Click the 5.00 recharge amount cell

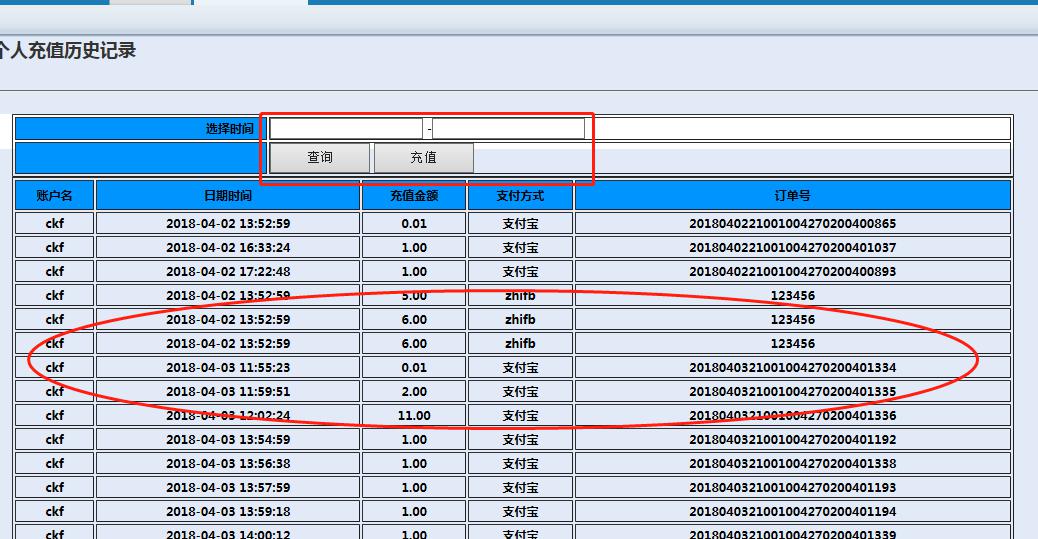pos(414,296)
